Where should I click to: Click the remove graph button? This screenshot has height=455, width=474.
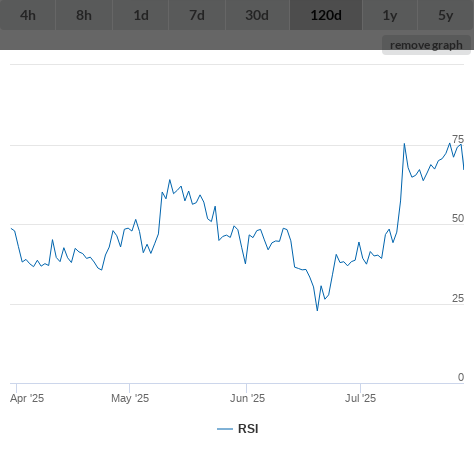(x=426, y=45)
